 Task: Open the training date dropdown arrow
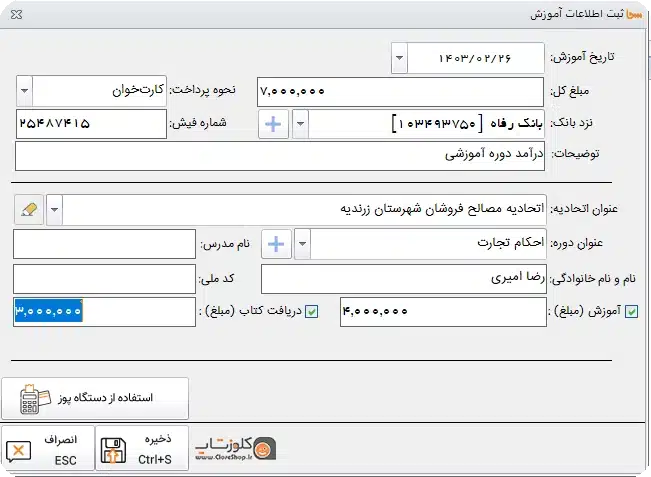(x=399, y=58)
